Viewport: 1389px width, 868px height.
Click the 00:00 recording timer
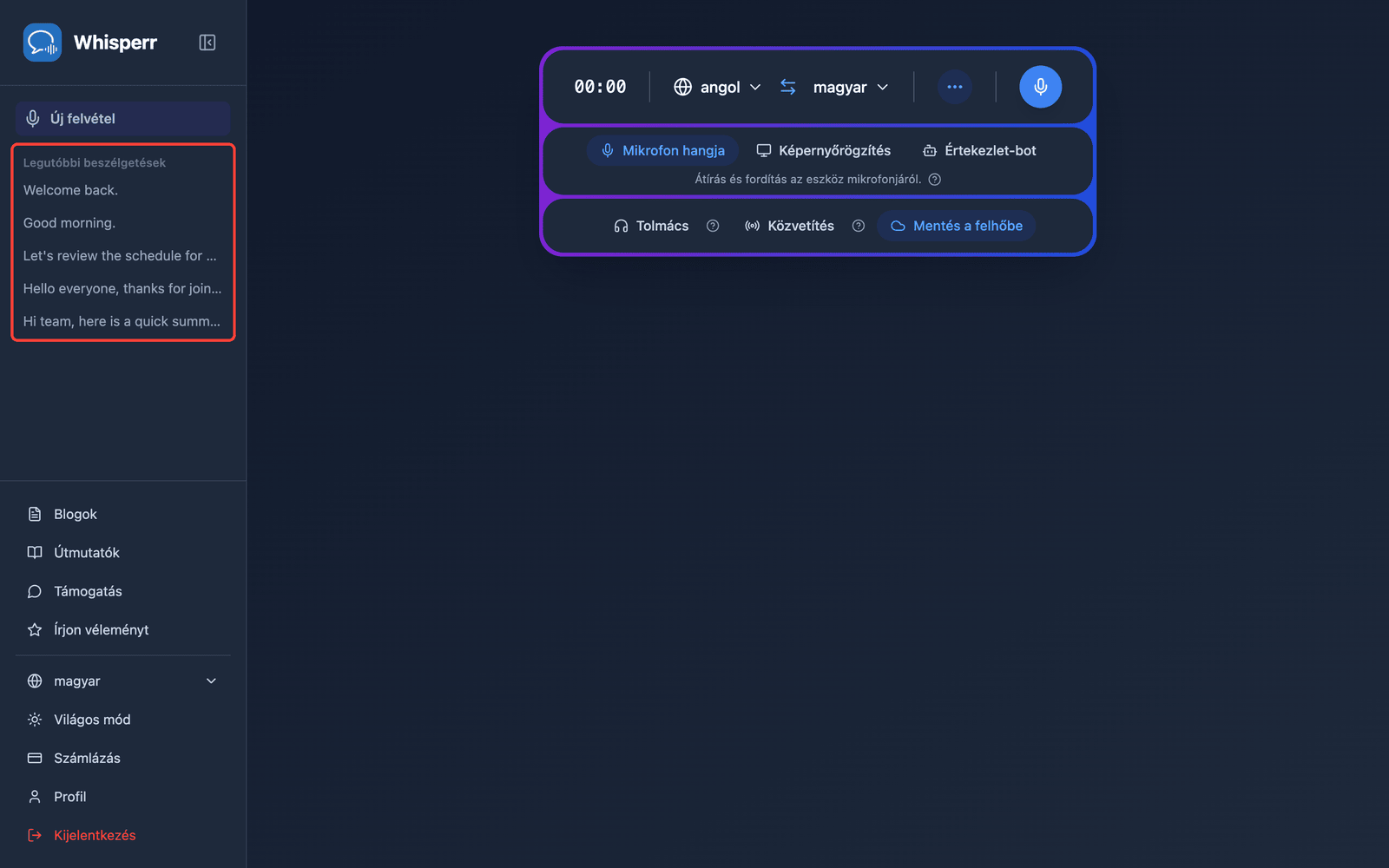pyautogui.click(x=600, y=87)
